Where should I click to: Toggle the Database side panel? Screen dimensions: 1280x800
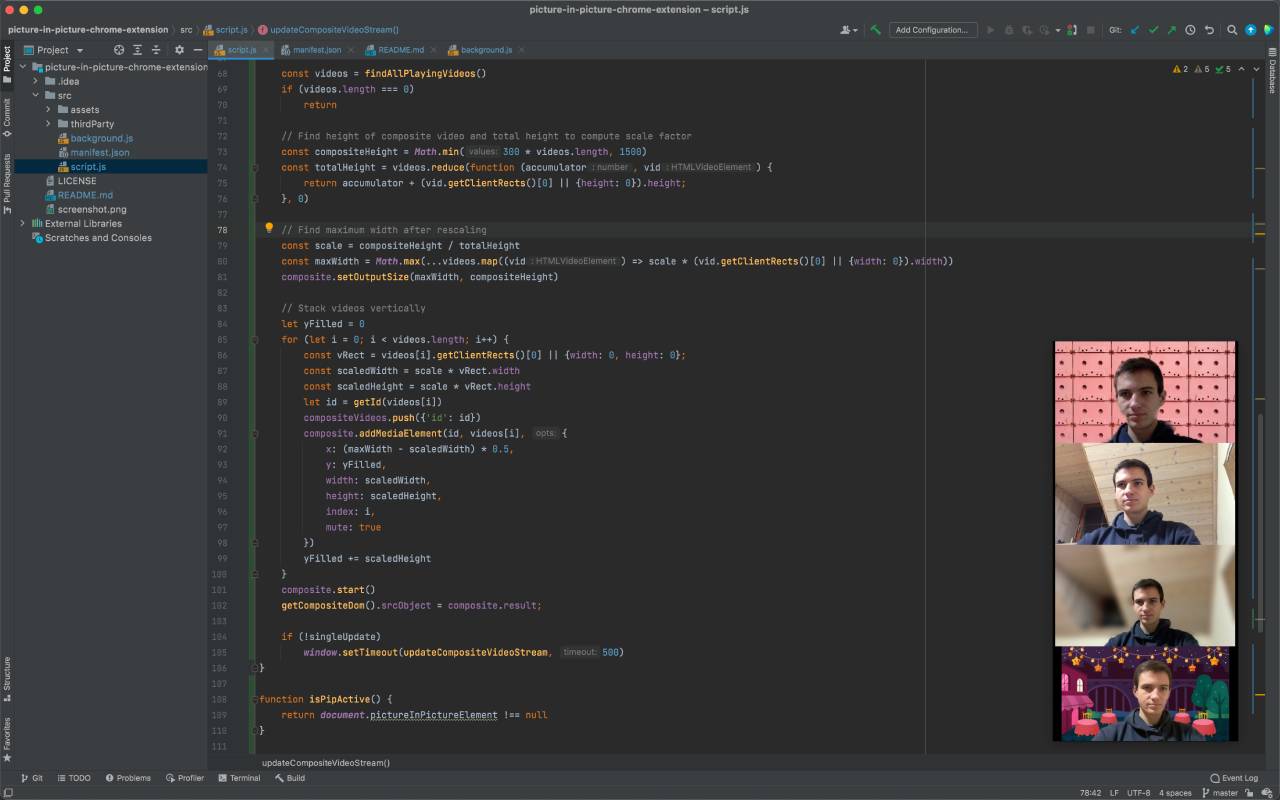click(1272, 70)
